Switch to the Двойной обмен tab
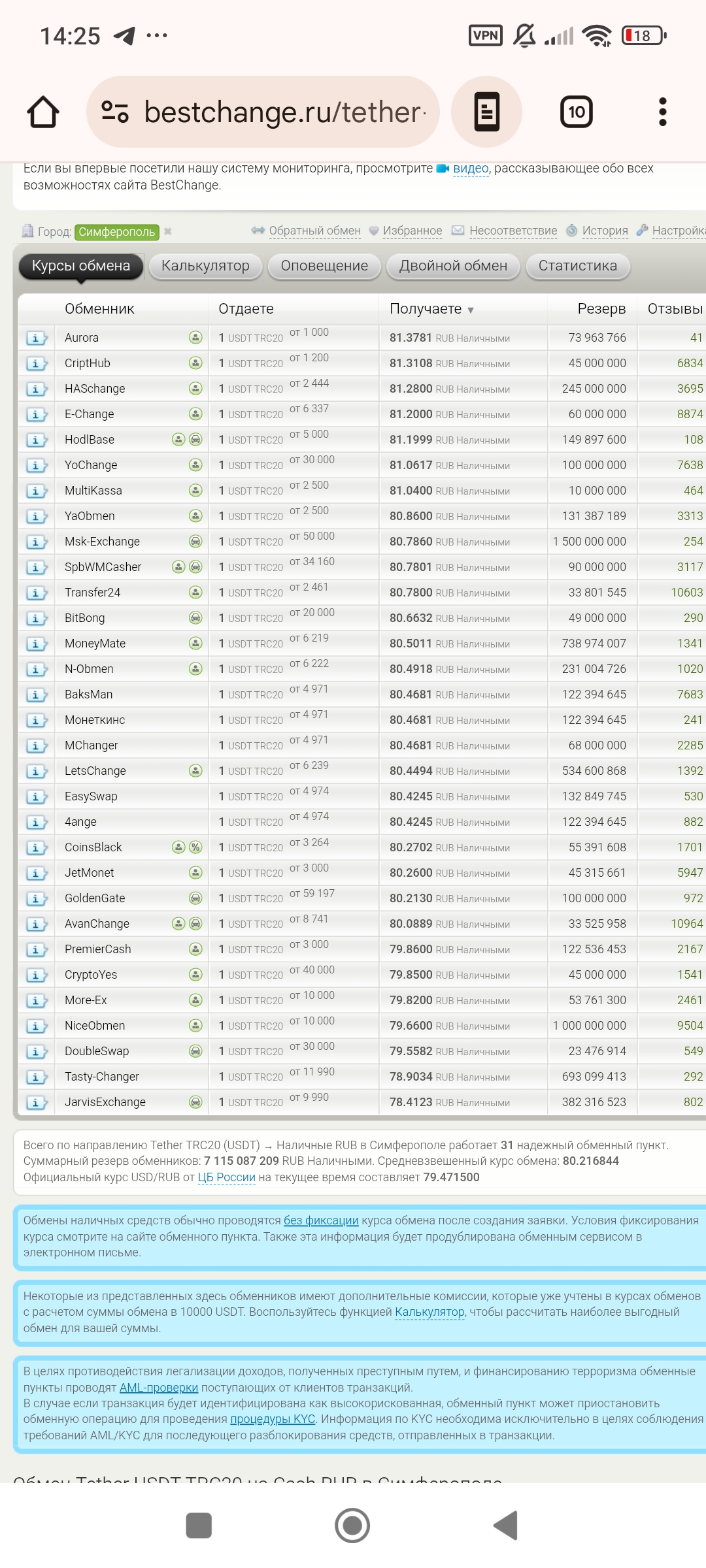Screen dimensions: 706x1568 [x=453, y=266]
